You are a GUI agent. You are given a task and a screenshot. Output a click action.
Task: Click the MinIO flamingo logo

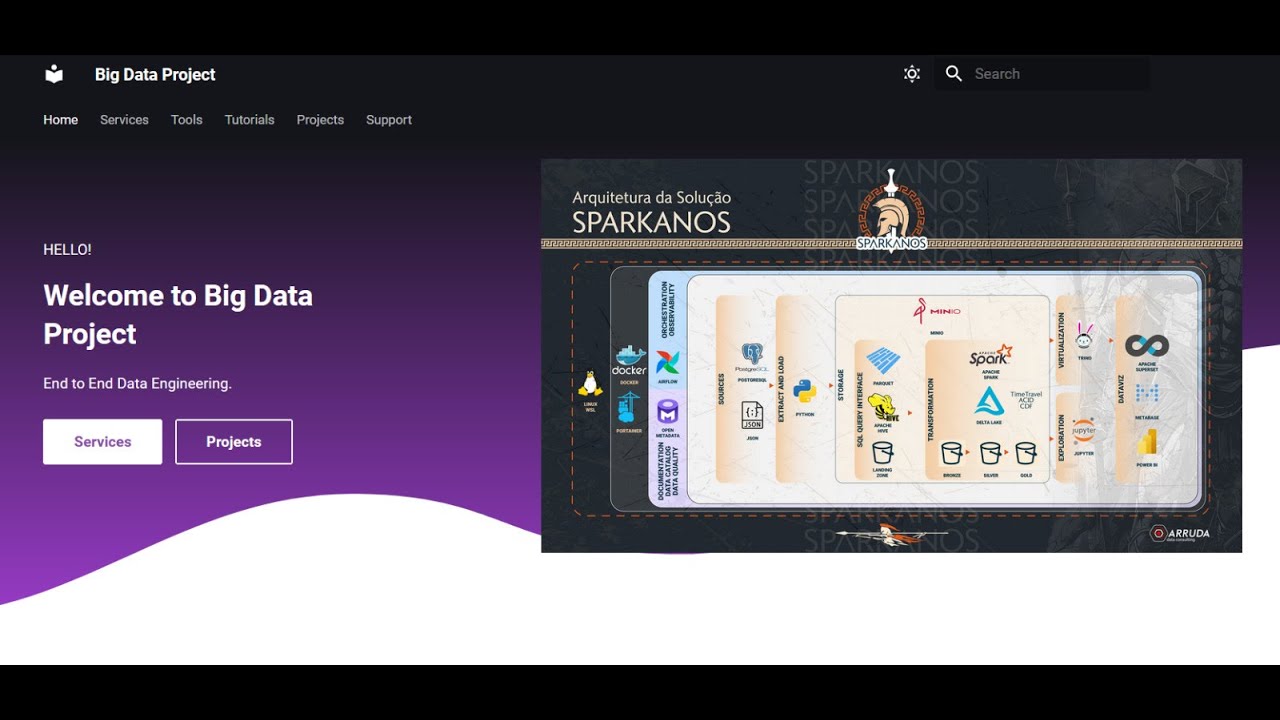937,312
